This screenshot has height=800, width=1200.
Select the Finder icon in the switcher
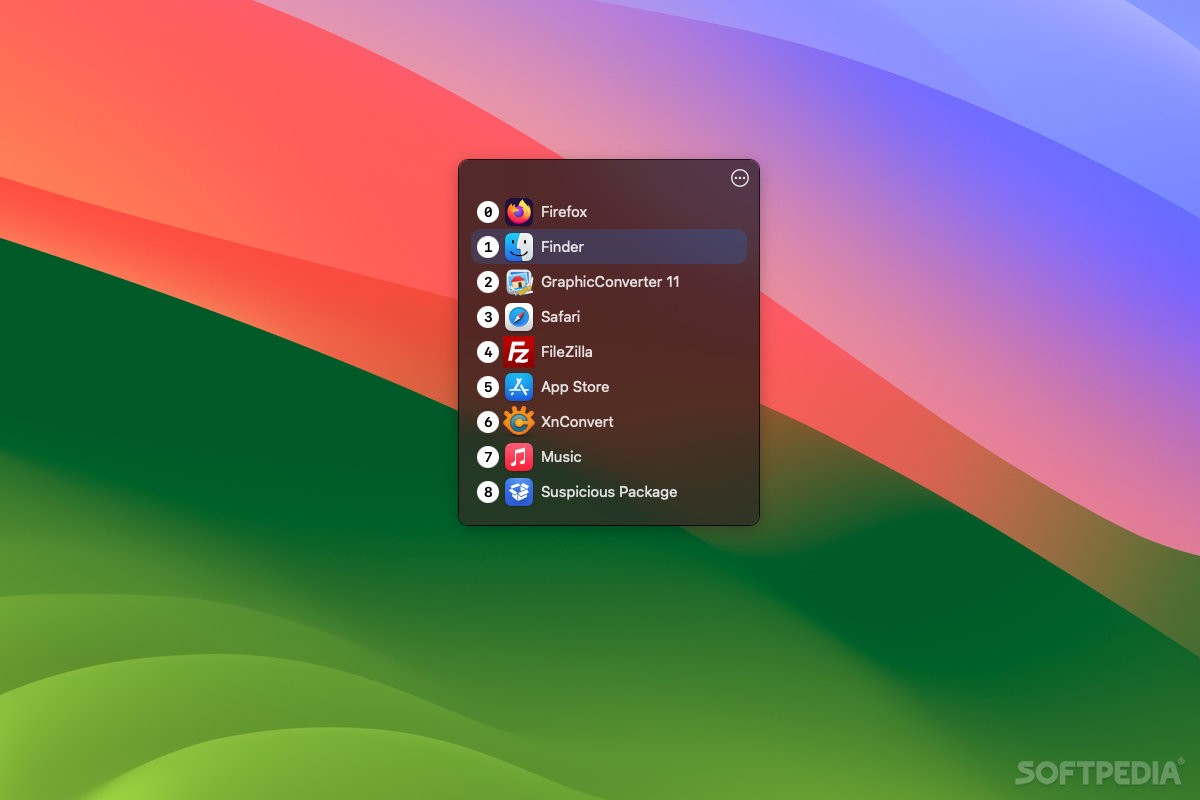pos(519,246)
